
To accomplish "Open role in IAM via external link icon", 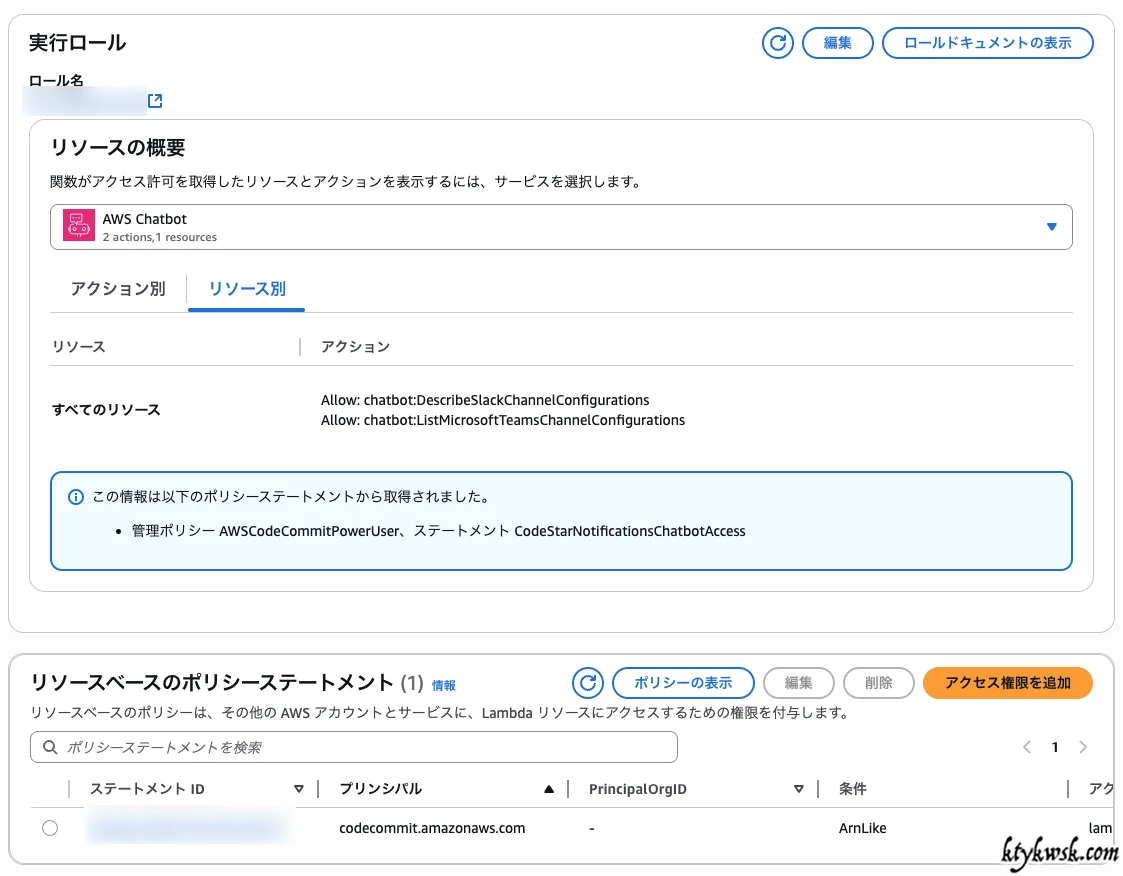I will pos(155,101).
